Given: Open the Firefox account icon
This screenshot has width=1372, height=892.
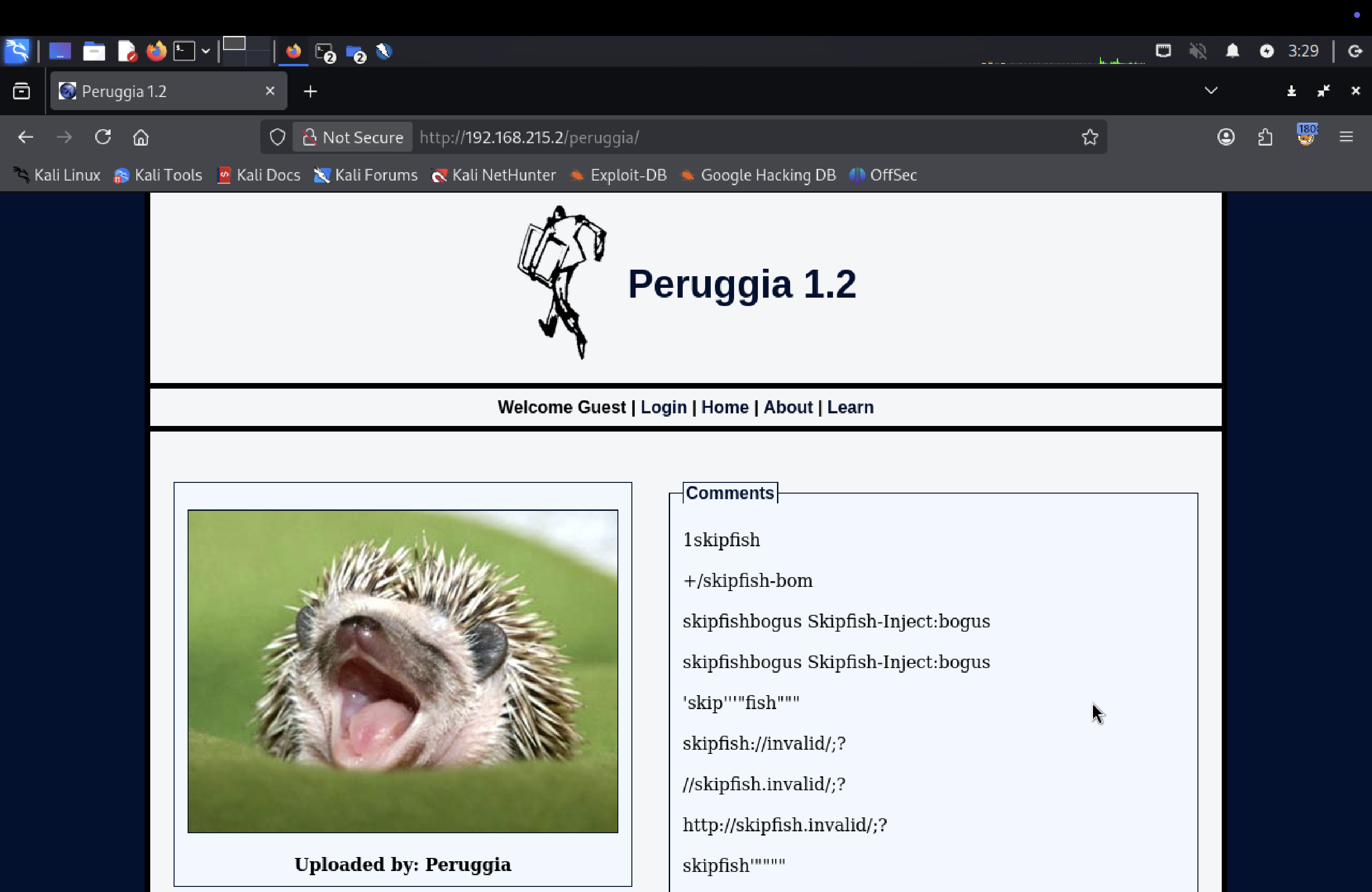Looking at the screenshot, I should point(1225,137).
